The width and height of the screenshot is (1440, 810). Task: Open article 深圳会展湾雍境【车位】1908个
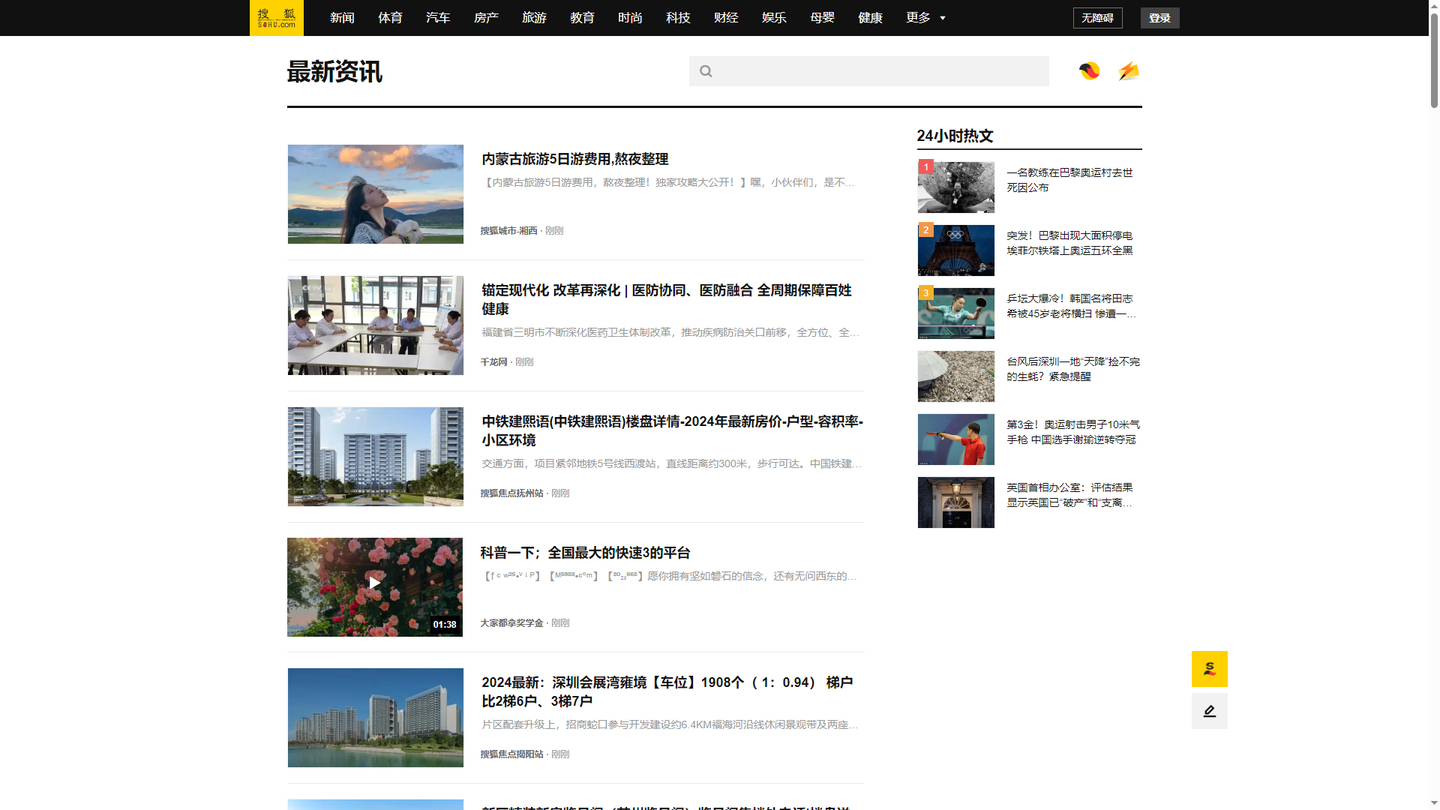pyautogui.click(x=667, y=692)
